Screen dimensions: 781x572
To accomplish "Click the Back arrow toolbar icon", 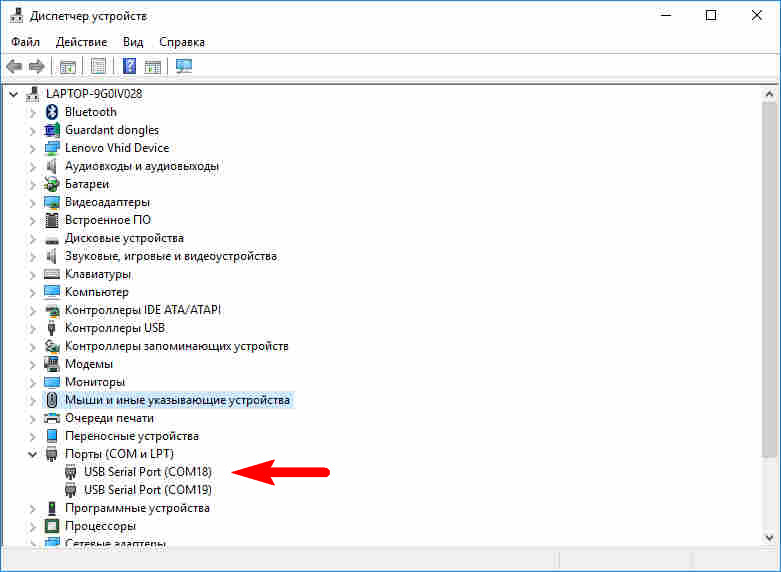I will (14, 66).
